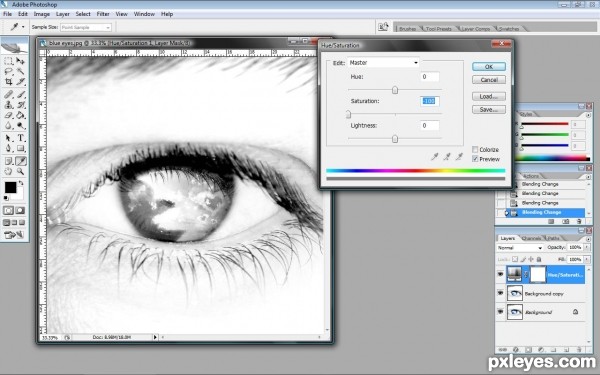This screenshot has height=375, width=600.
Task: Select the History Brush tool
Action: click(21, 104)
